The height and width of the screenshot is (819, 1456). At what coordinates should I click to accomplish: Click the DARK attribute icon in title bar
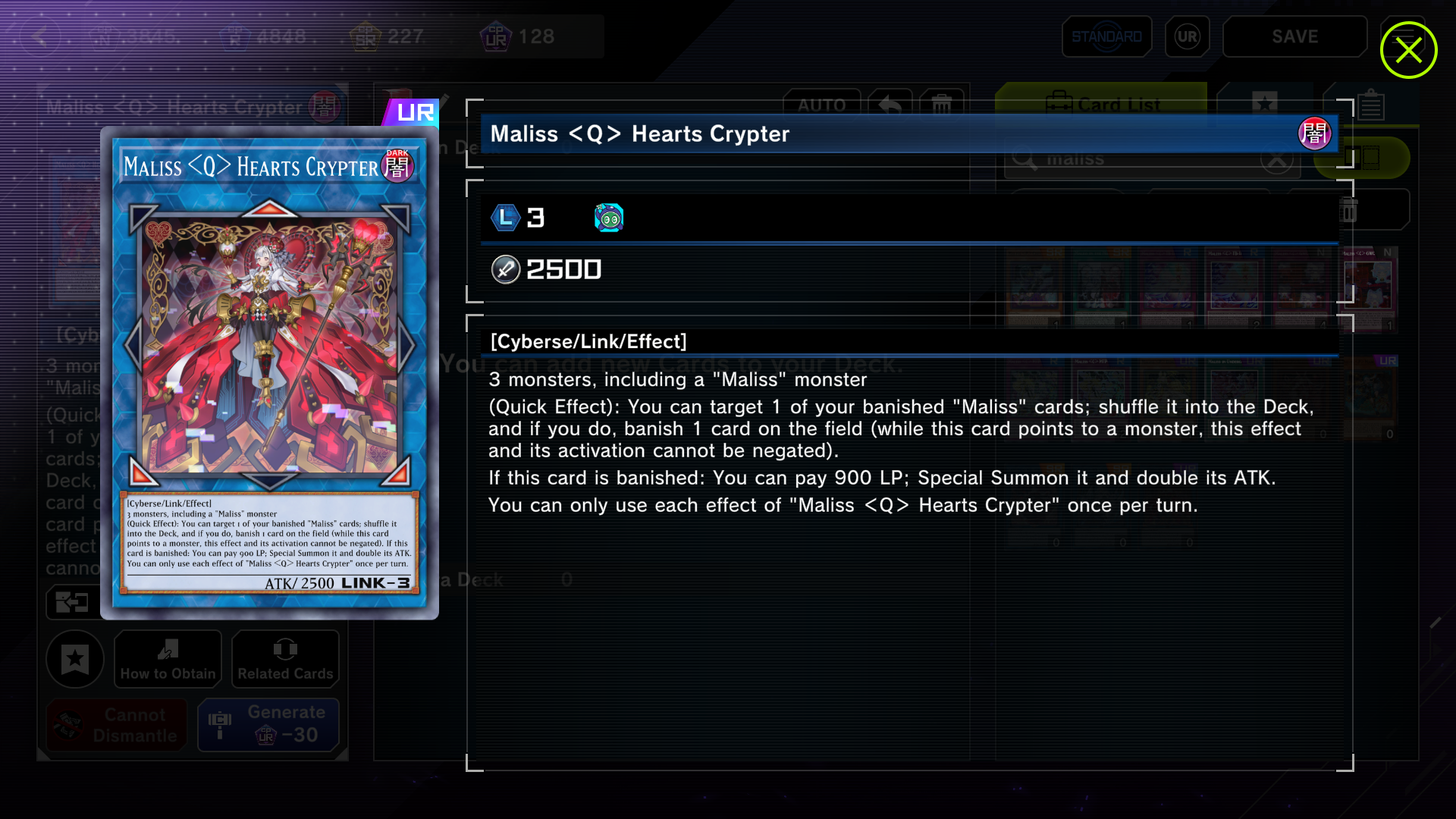[x=1314, y=133]
